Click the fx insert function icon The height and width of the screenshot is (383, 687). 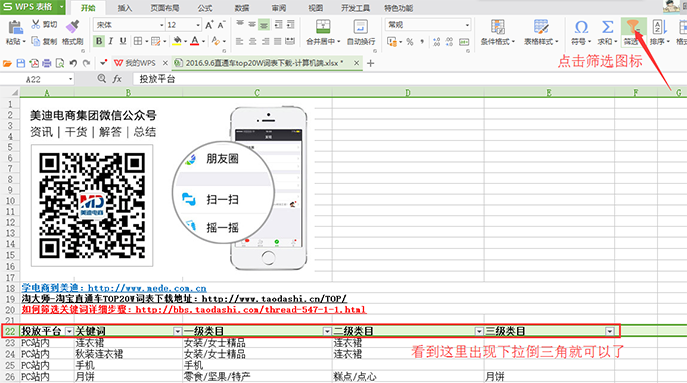point(117,79)
